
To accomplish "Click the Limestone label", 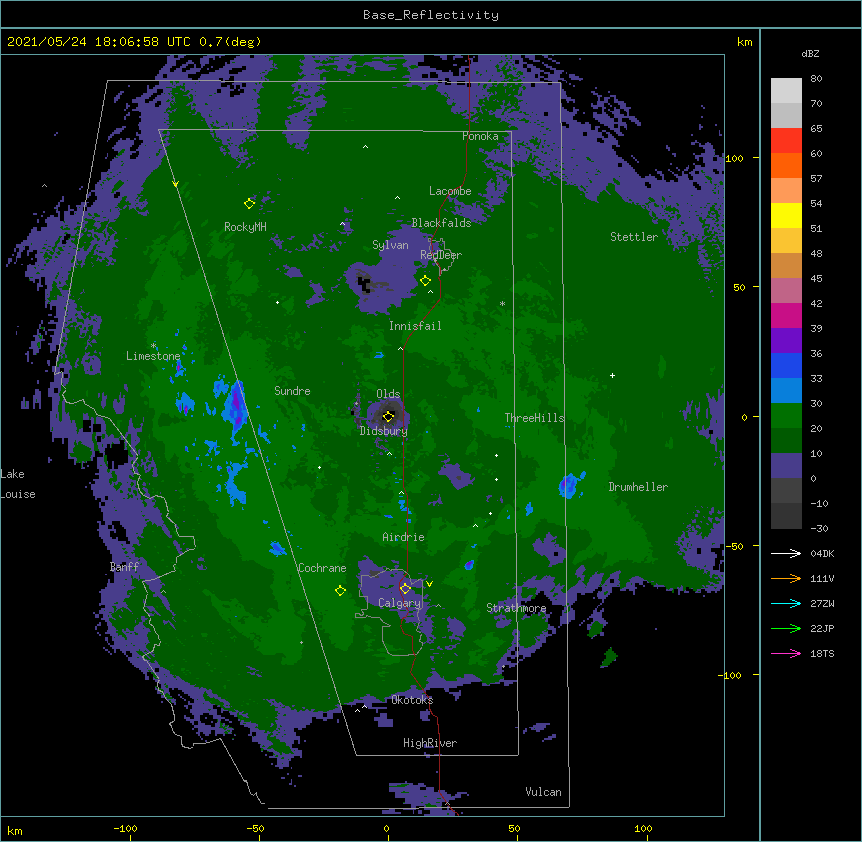I will 153,356.
